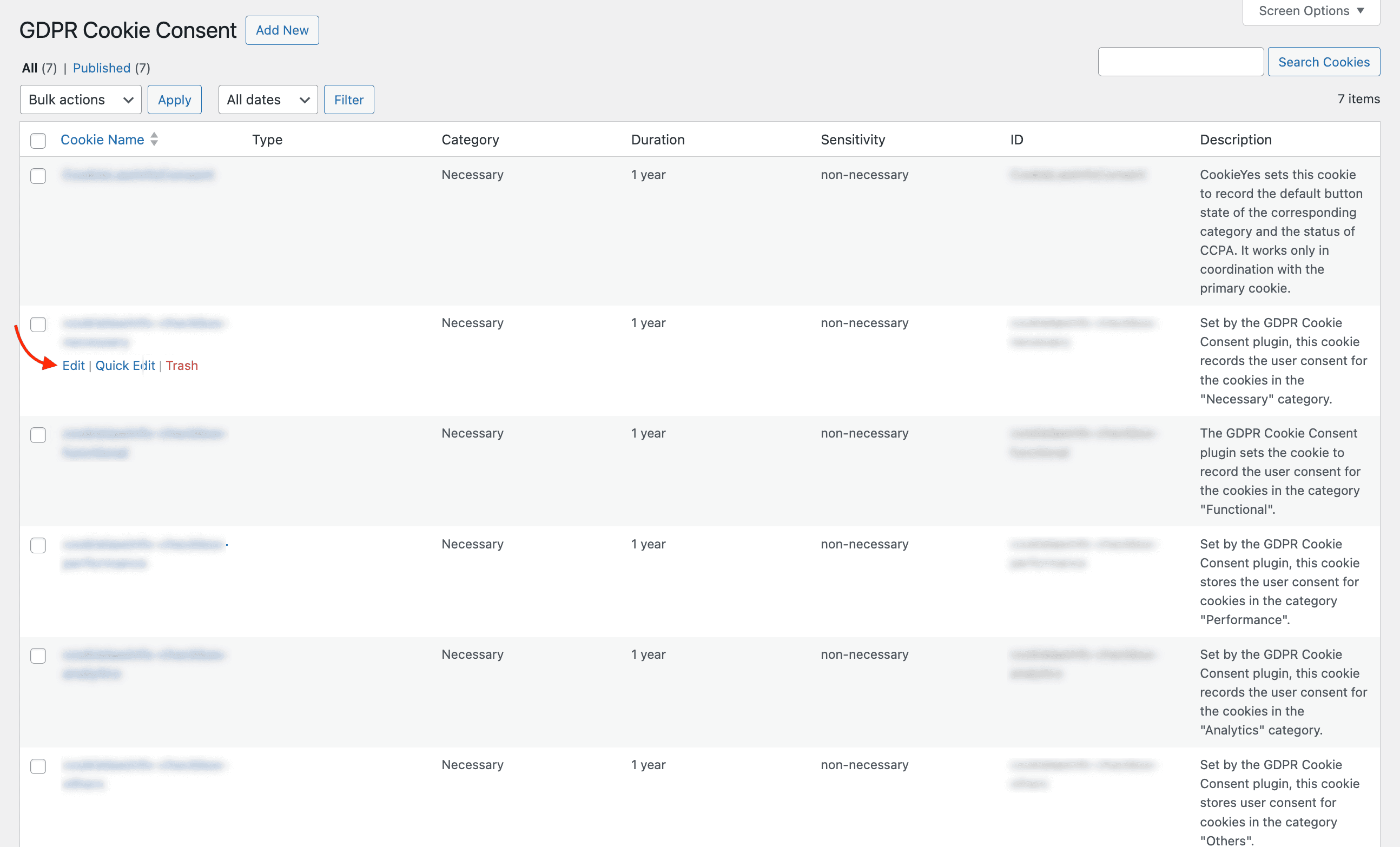Click the Search Cookies button

point(1324,61)
